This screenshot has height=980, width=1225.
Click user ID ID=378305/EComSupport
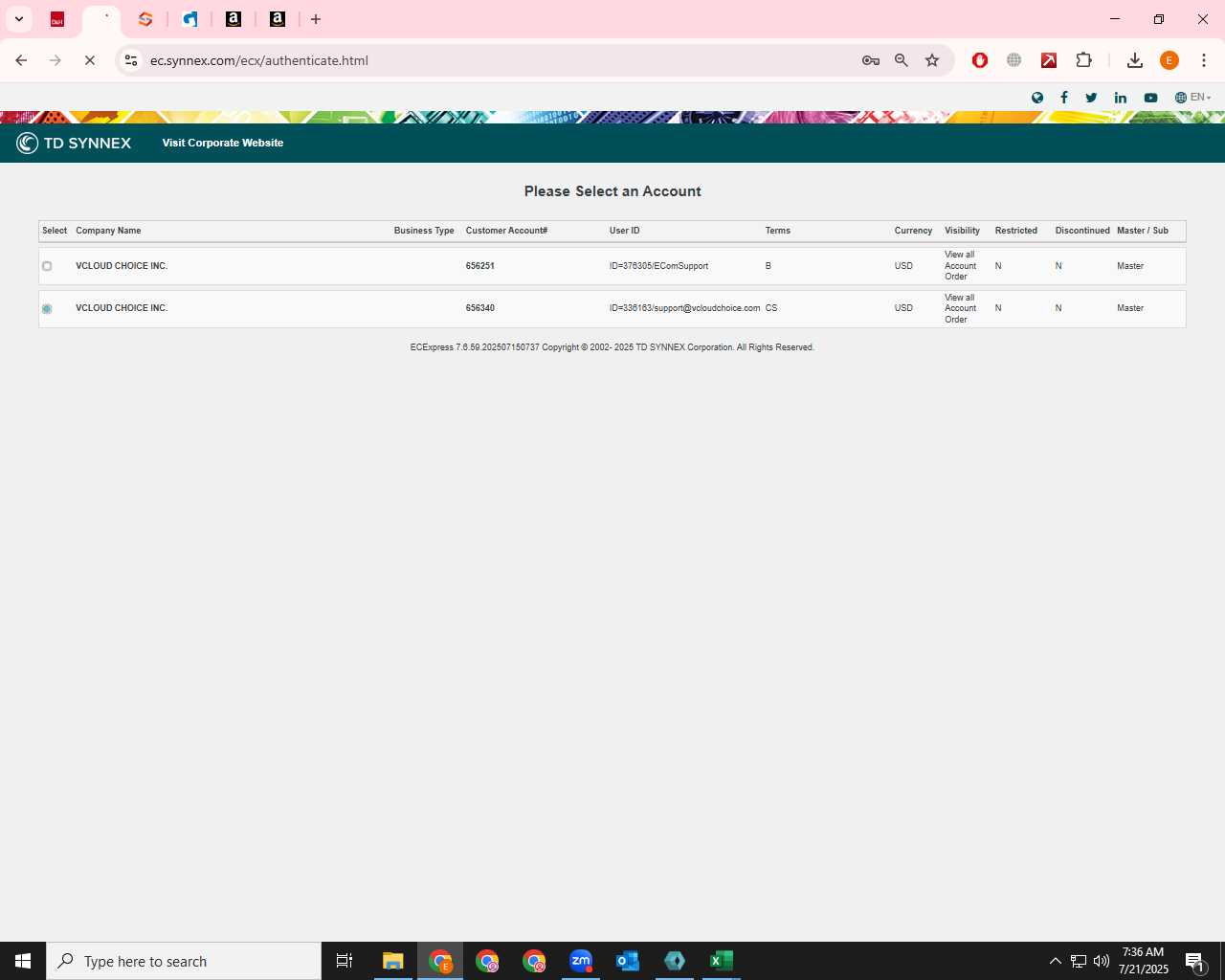(x=659, y=266)
